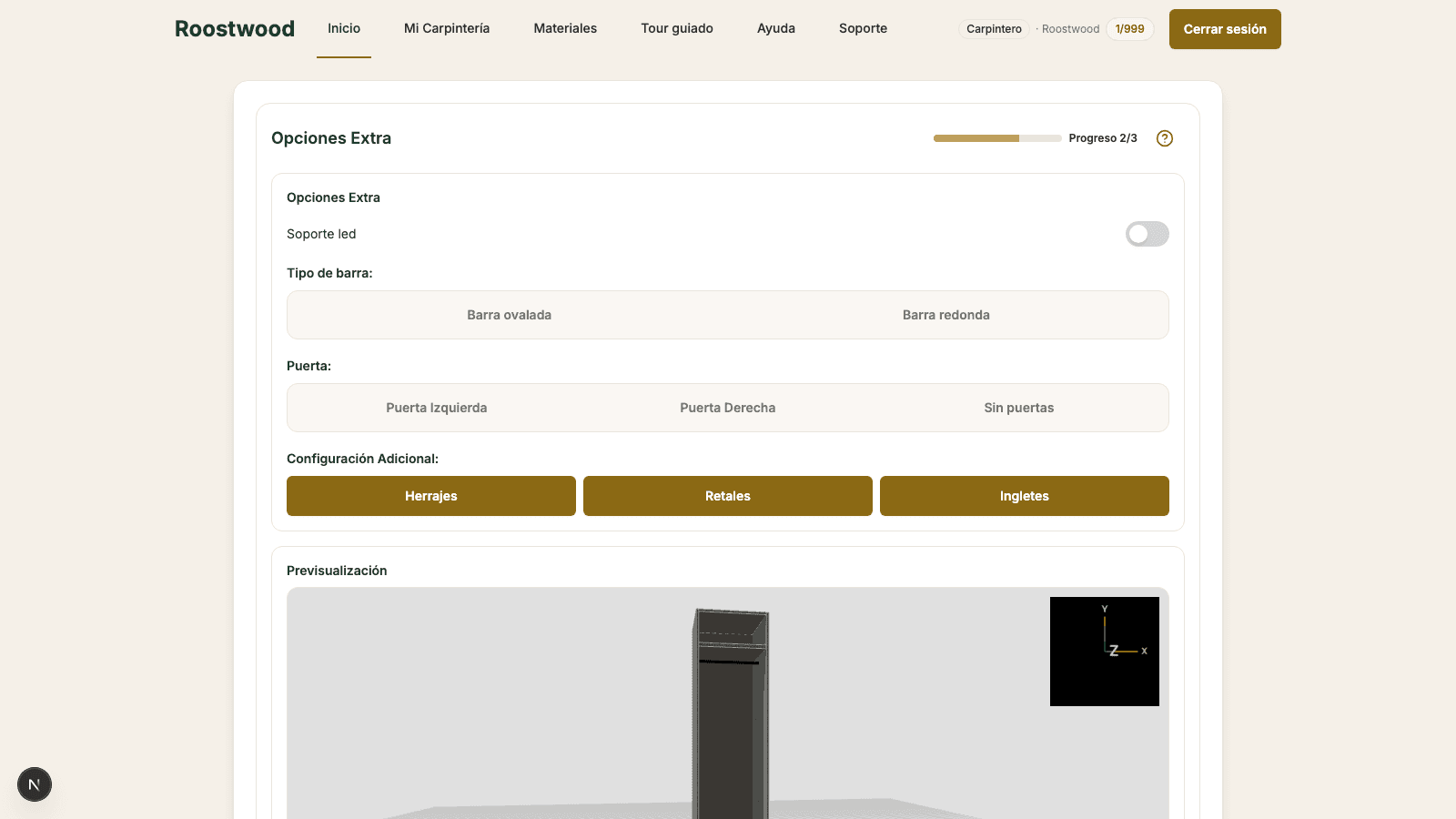
Task: Open the Next.js dev tools badge
Action: (35, 784)
